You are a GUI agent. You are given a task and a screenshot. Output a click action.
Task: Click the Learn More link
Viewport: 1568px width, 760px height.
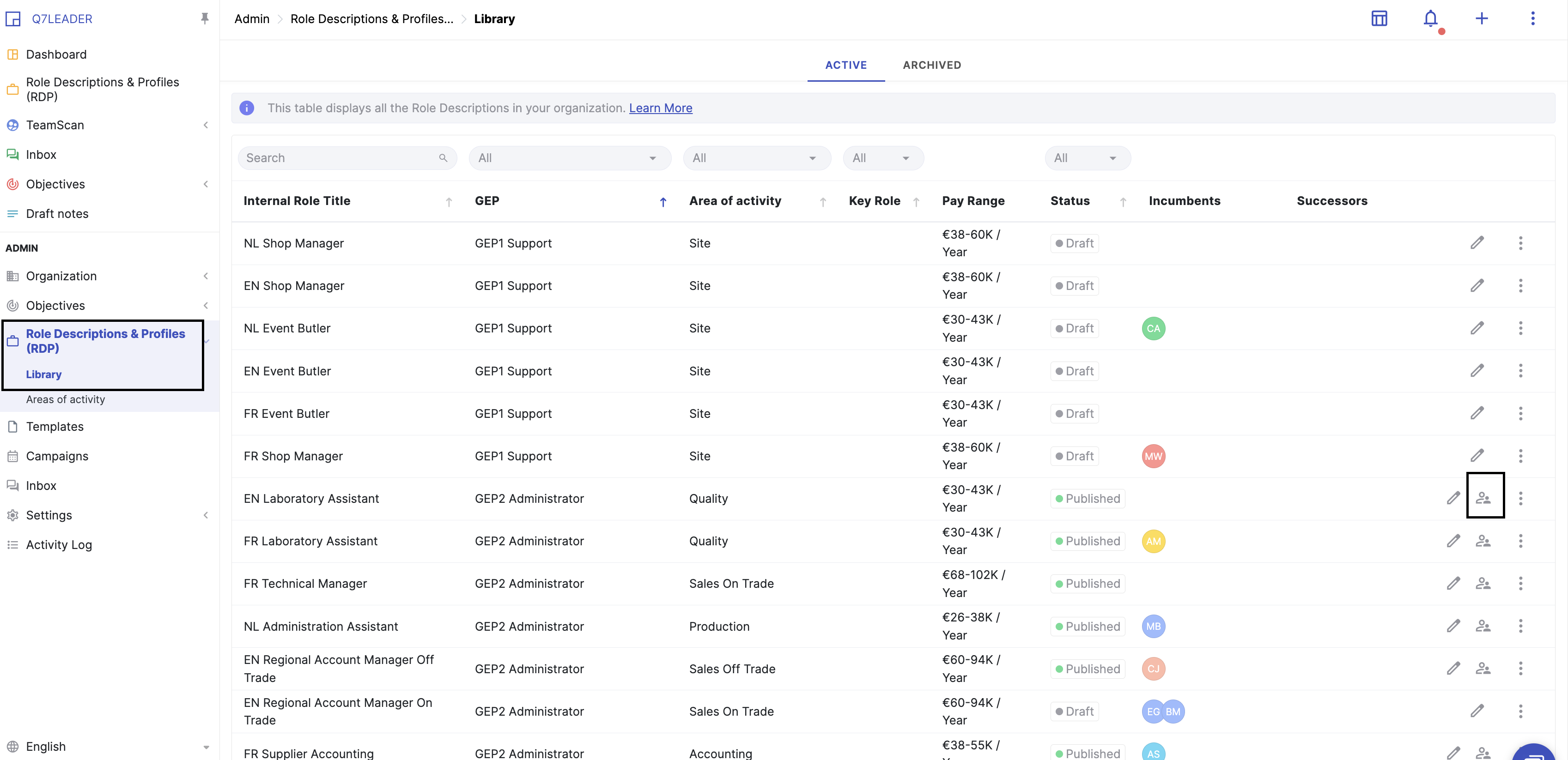tap(661, 109)
